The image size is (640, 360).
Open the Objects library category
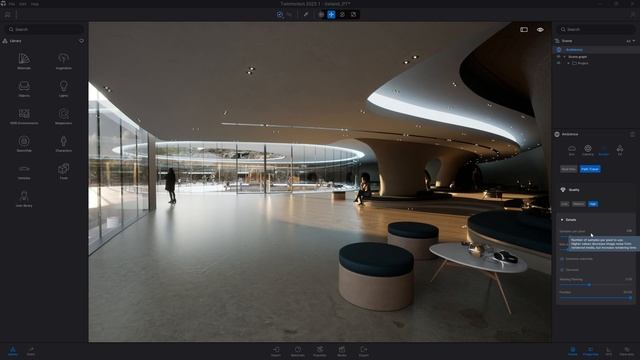coord(24,89)
